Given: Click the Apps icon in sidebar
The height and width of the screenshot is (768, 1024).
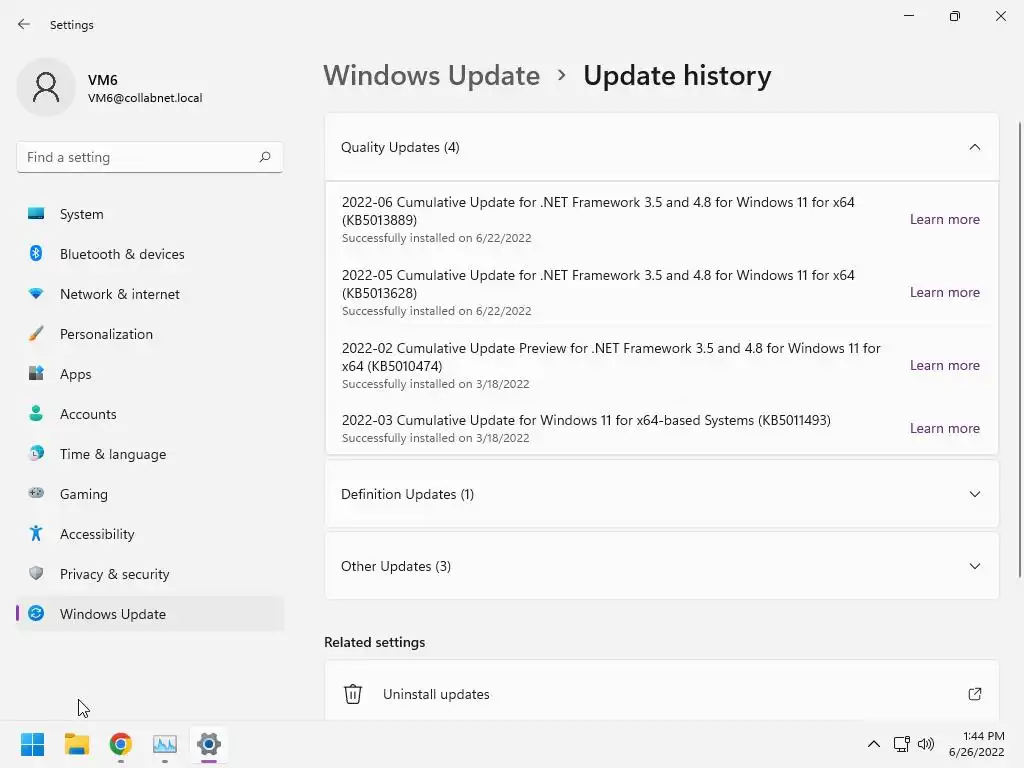Looking at the screenshot, I should [x=36, y=374].
